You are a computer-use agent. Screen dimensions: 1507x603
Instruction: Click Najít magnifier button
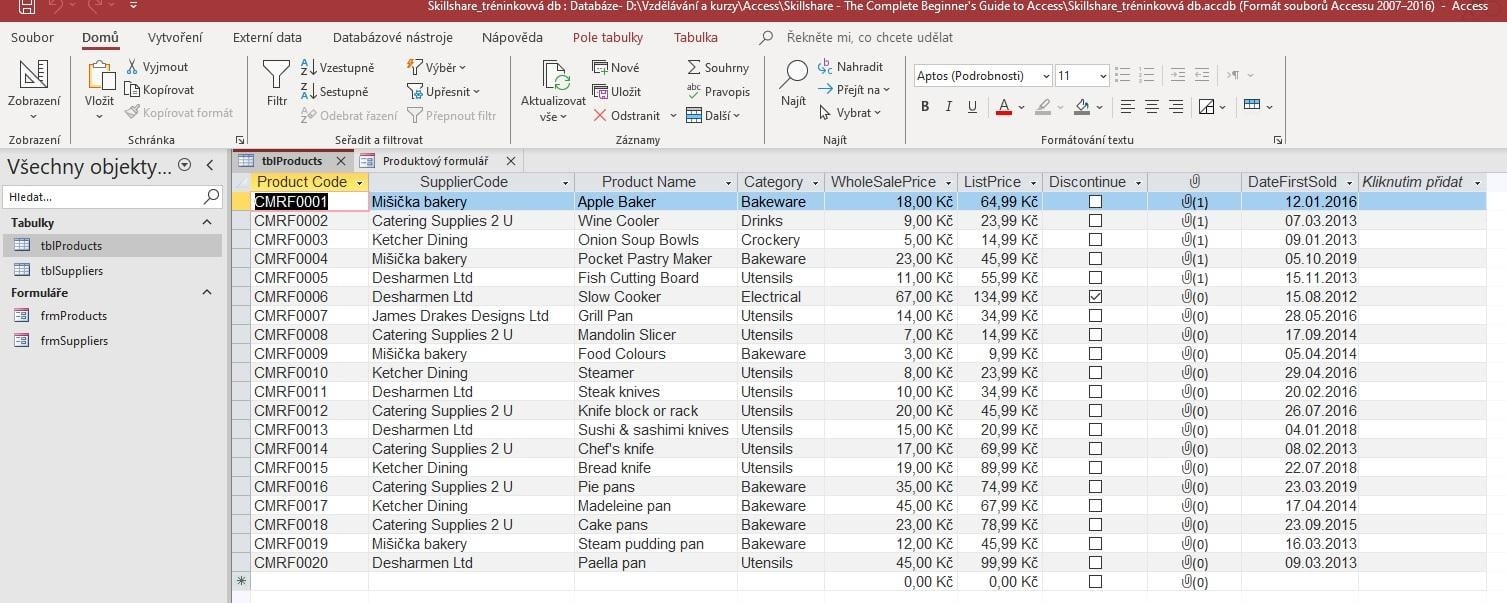coord(794,82)
